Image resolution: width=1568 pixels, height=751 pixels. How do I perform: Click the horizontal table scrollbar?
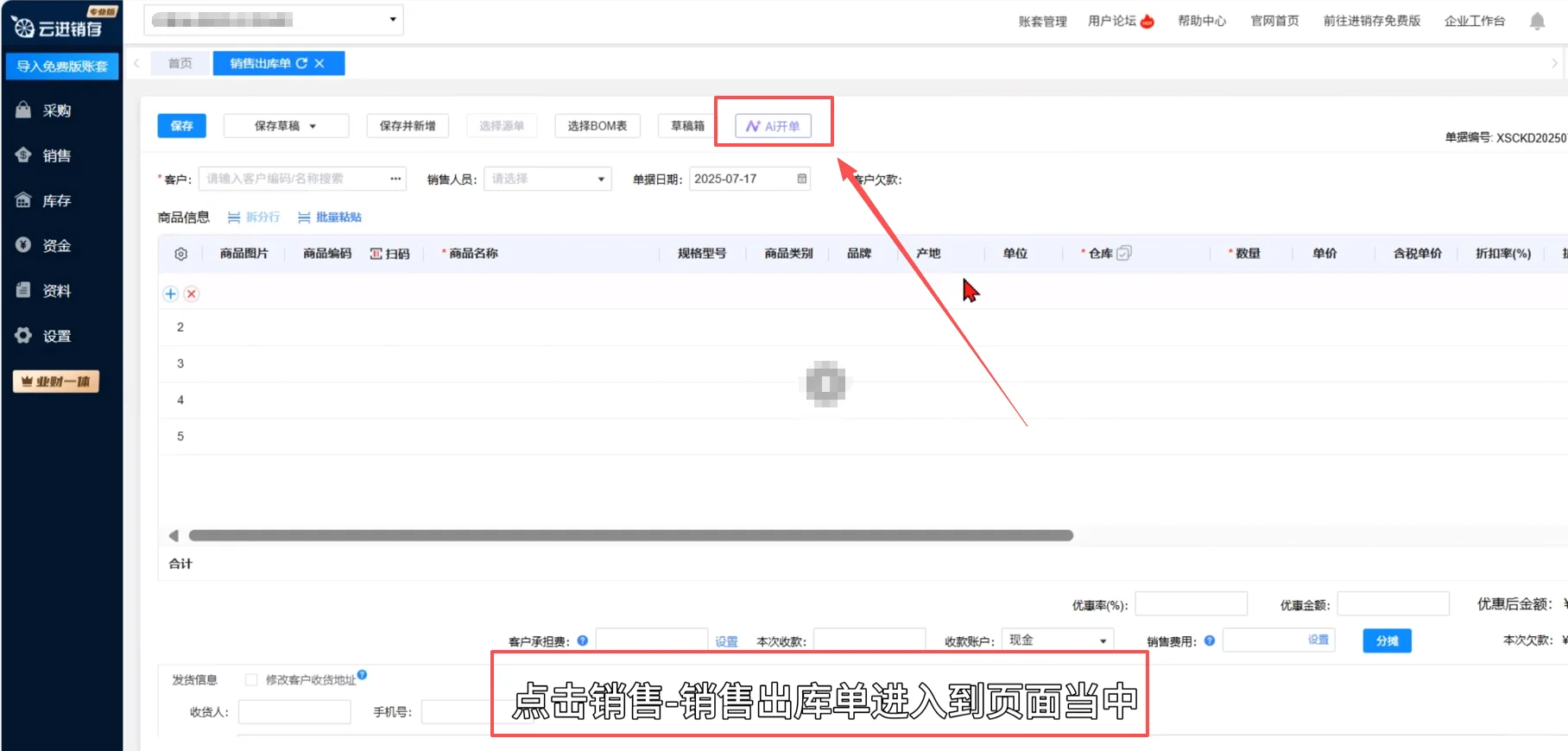[x=630, y=536]
